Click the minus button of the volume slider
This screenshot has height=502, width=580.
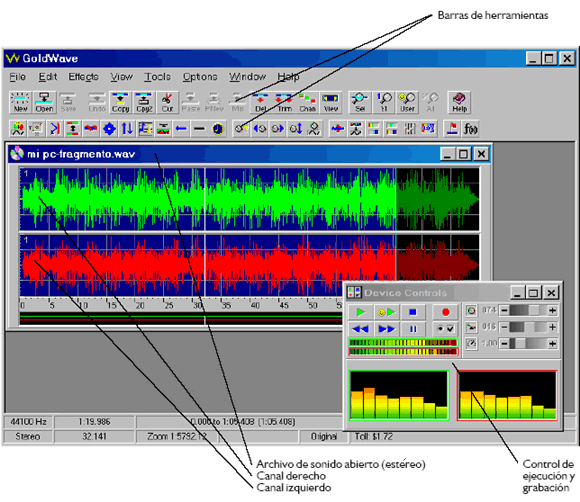pyautogui.click(x=504, y=310)
